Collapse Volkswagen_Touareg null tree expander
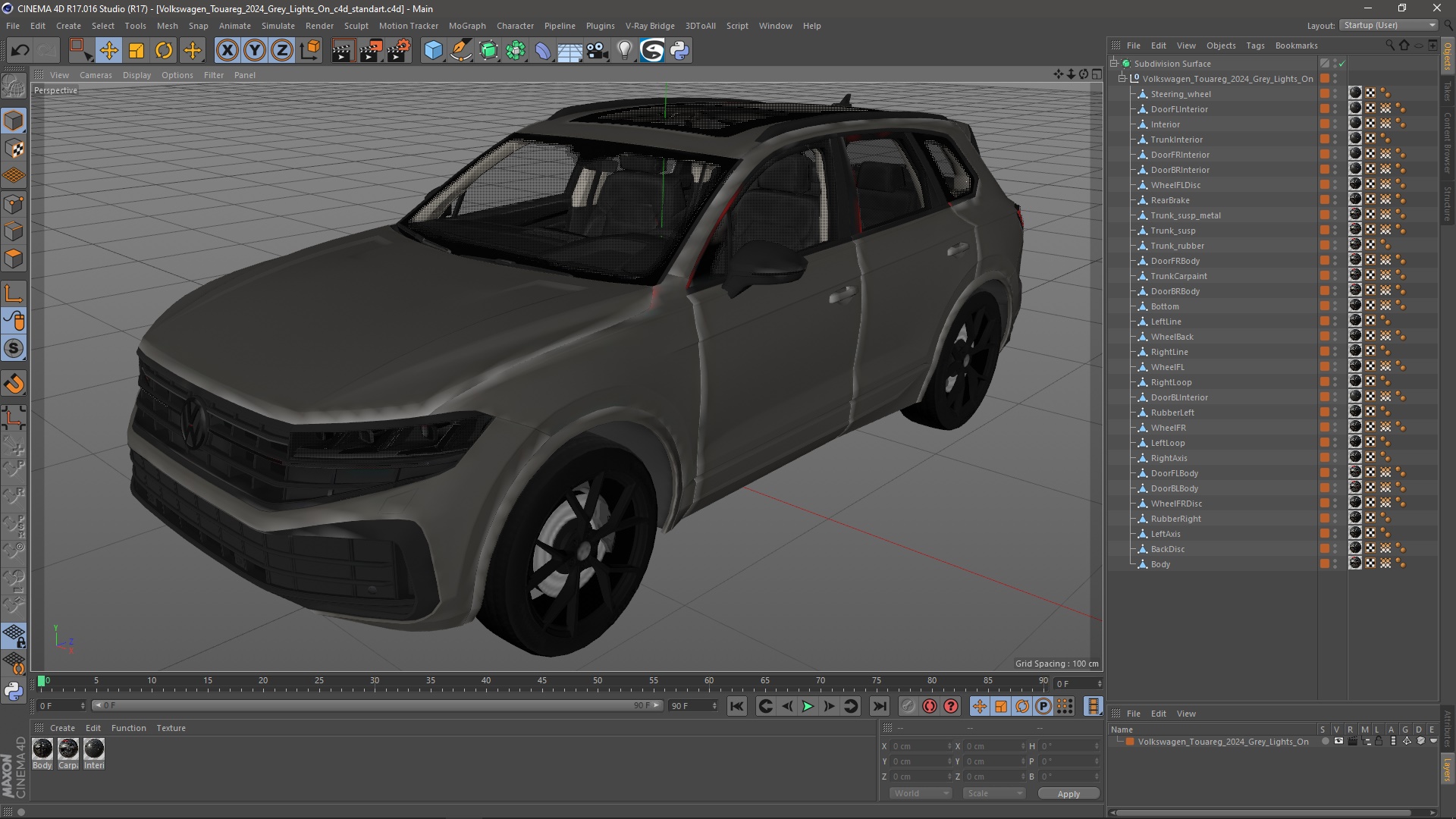 [1122, 78]
